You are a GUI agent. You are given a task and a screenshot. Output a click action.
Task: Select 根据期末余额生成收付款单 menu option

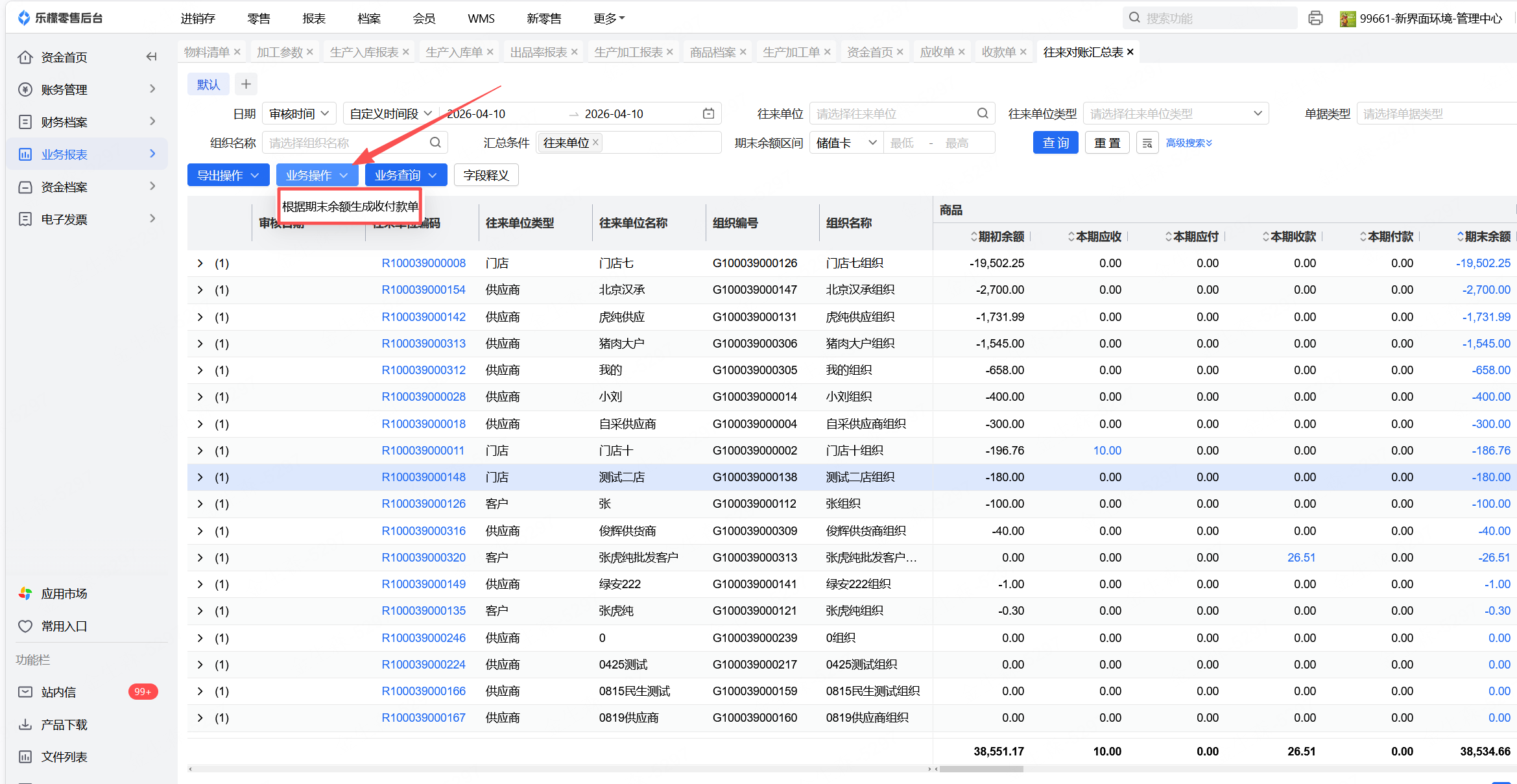click(x=350, y=206)
